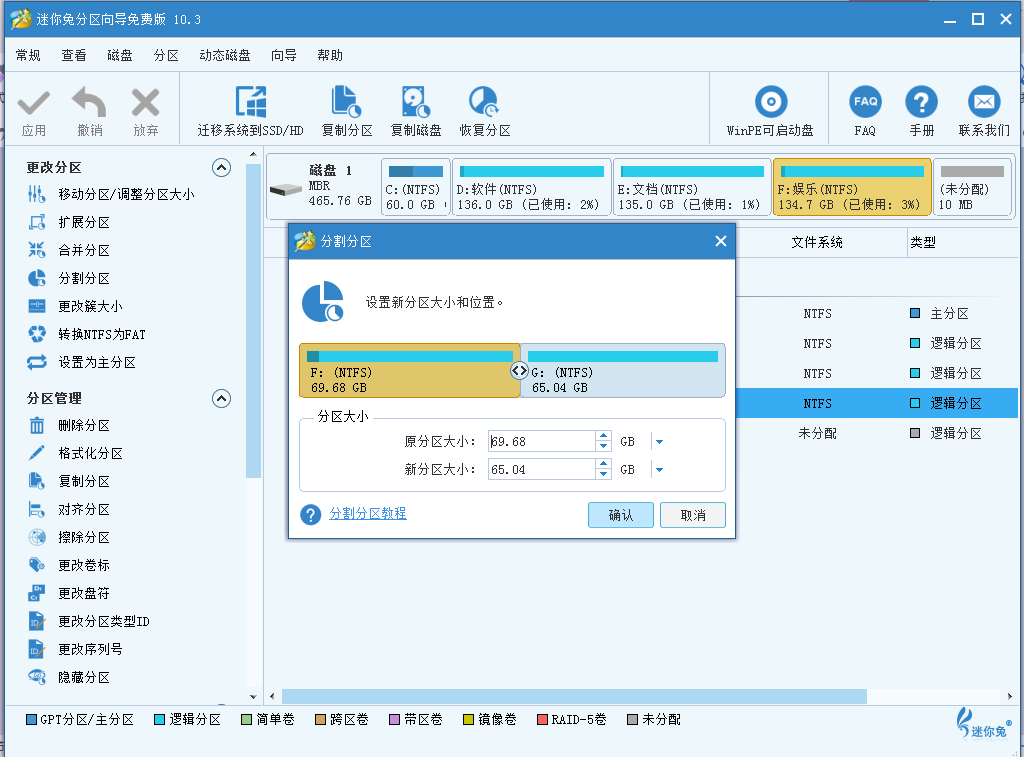Viewport: 1024px width, 757px height.
Task: Choose Hide Partition (隐藏分区) in sidebar
Action: click(84, 678)
